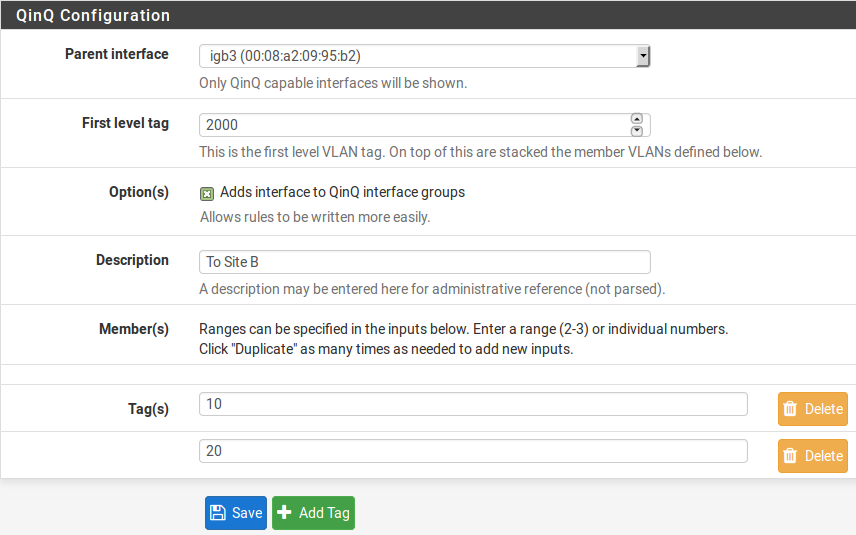The image size is (856, 535).
Task: Click the trash icon beside tag 20
Action: [x=791, y=456]
